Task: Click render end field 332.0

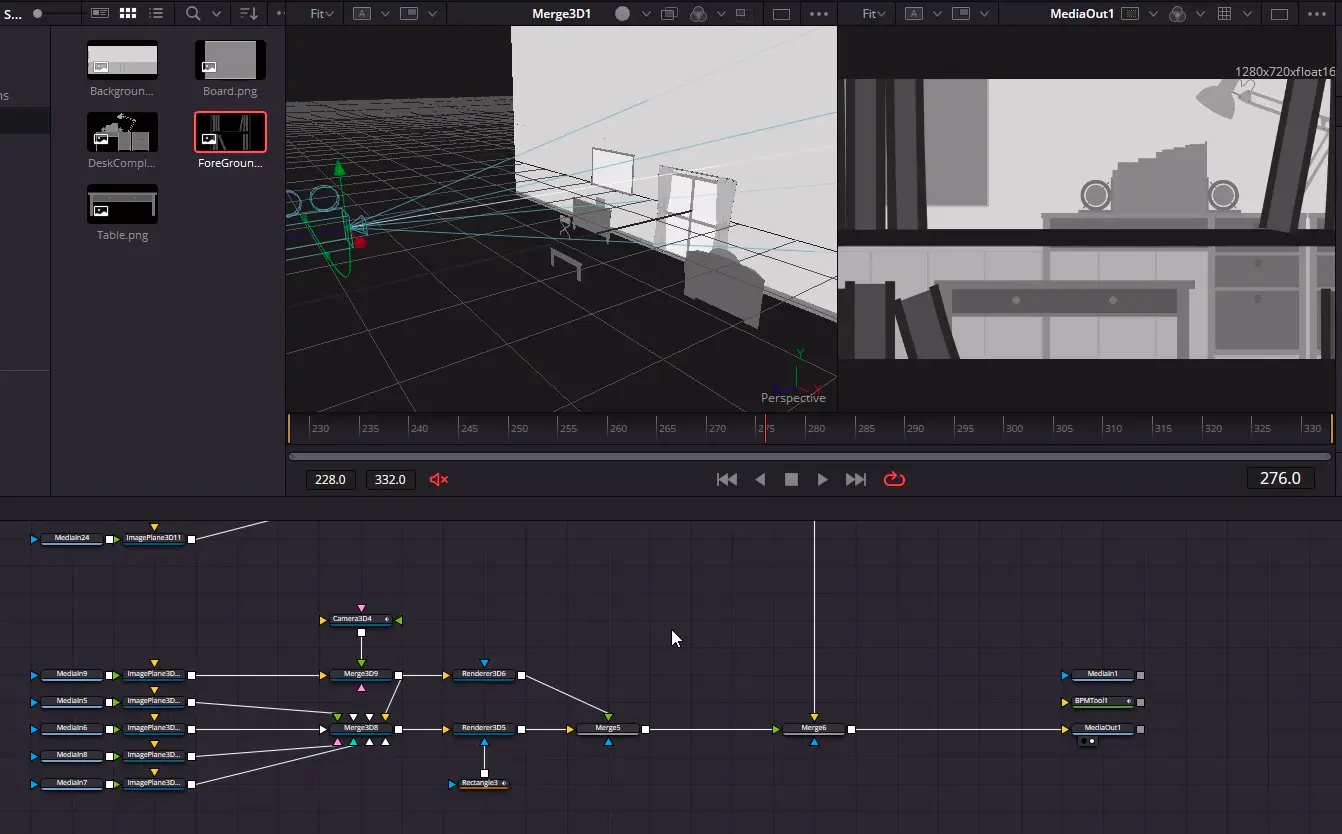Action: pos(390,479)
